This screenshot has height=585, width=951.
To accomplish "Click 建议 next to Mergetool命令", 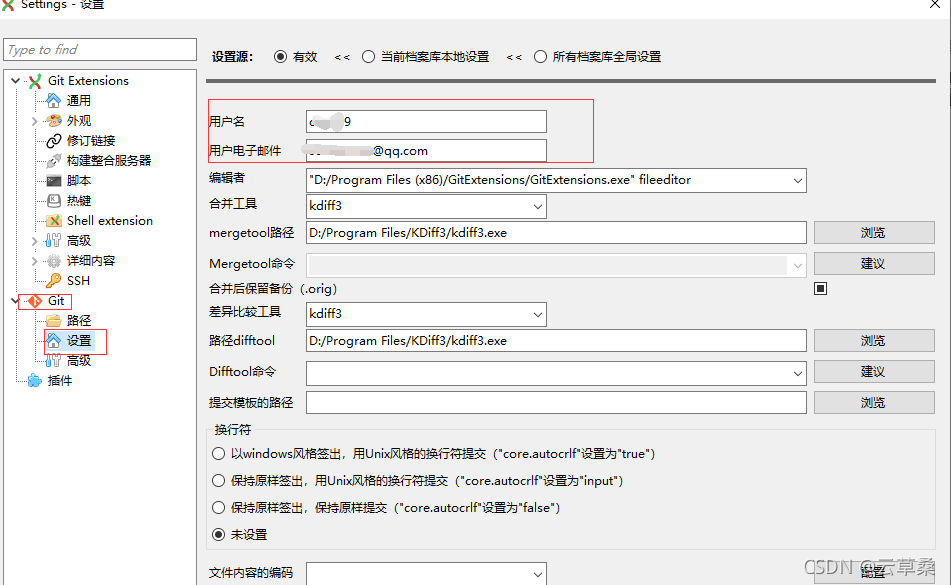I will 874,264.
